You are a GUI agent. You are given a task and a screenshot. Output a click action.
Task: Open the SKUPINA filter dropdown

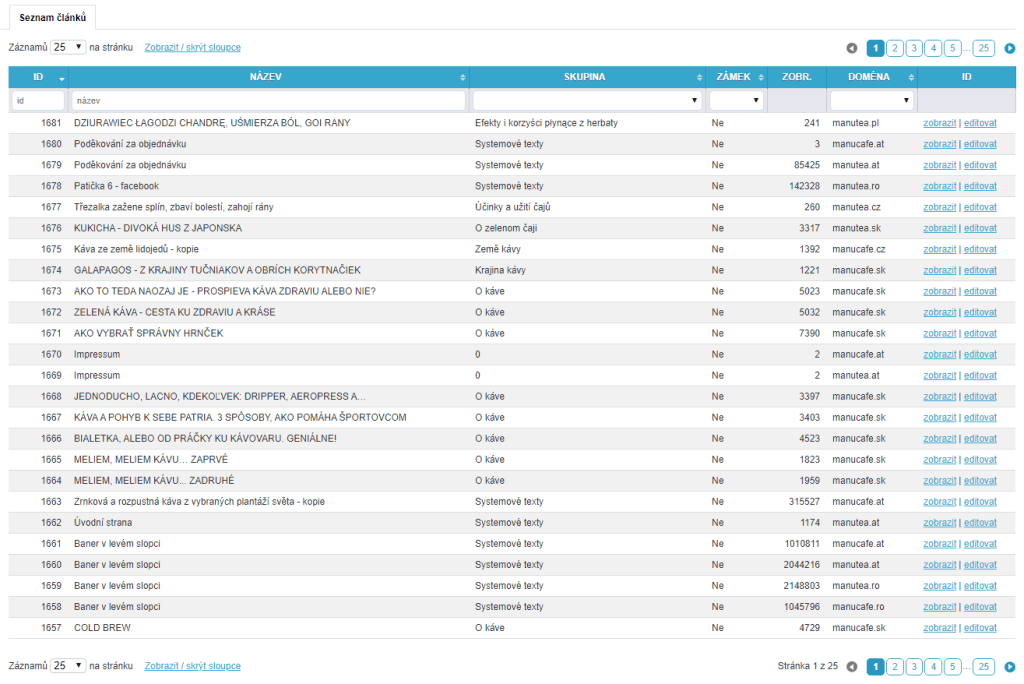click(586, 101)
